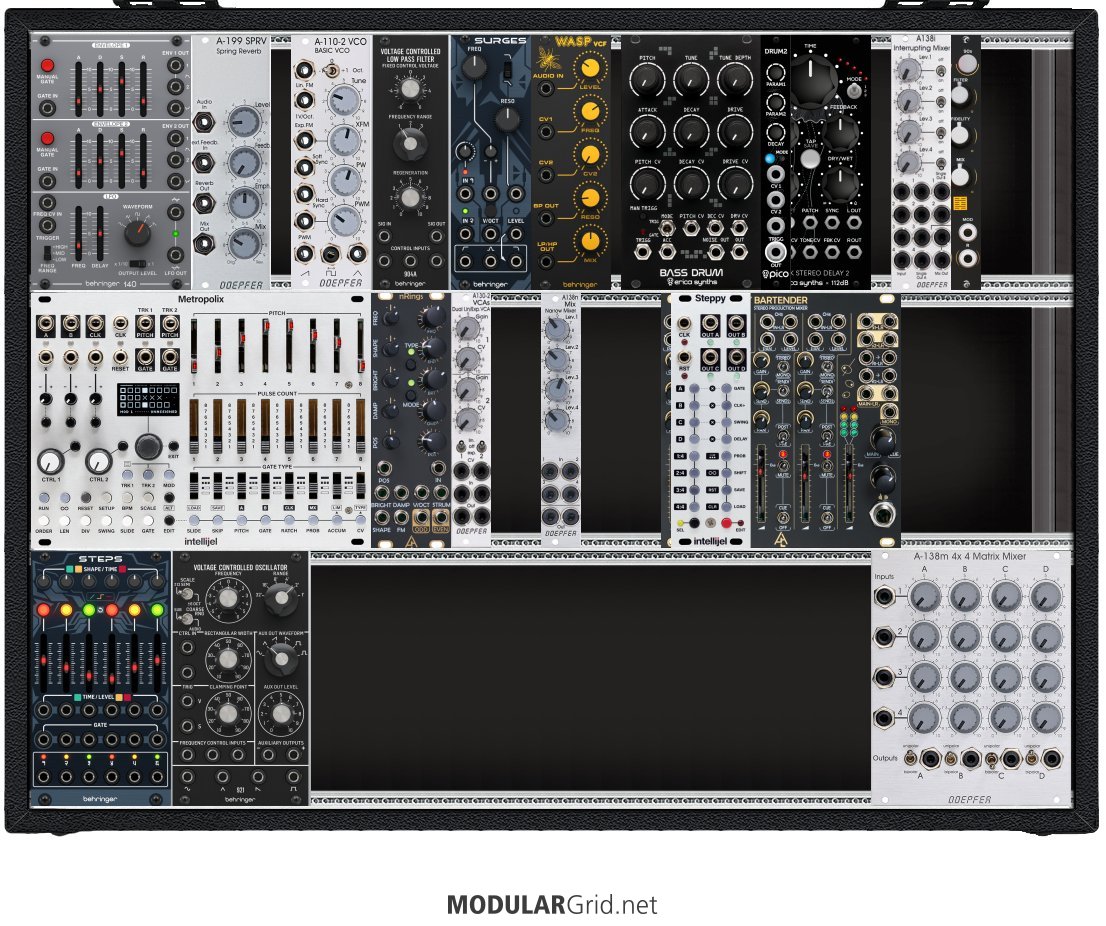Click the FREQ knob on Surges
The height and width of the screenshot is (926, 1106).
474,66
